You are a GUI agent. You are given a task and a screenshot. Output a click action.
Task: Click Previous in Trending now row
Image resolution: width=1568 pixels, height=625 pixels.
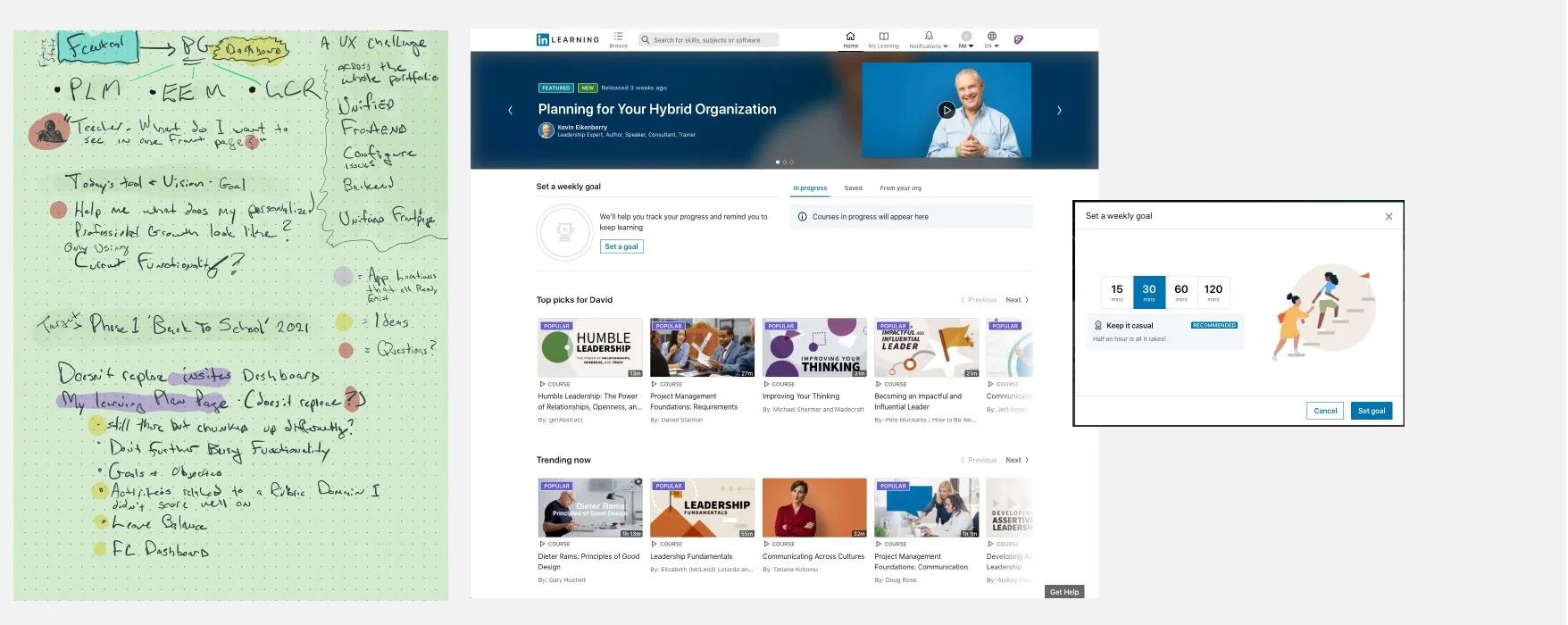click(x=979, y=460)
